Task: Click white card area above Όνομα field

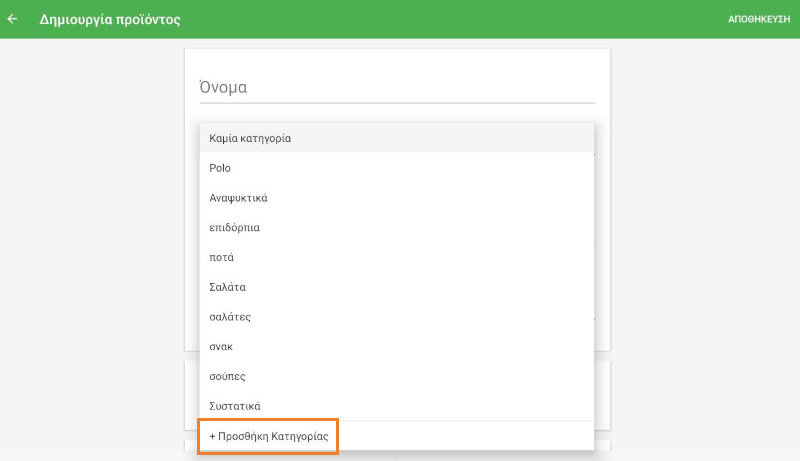Action: click(x=397, y=58)
